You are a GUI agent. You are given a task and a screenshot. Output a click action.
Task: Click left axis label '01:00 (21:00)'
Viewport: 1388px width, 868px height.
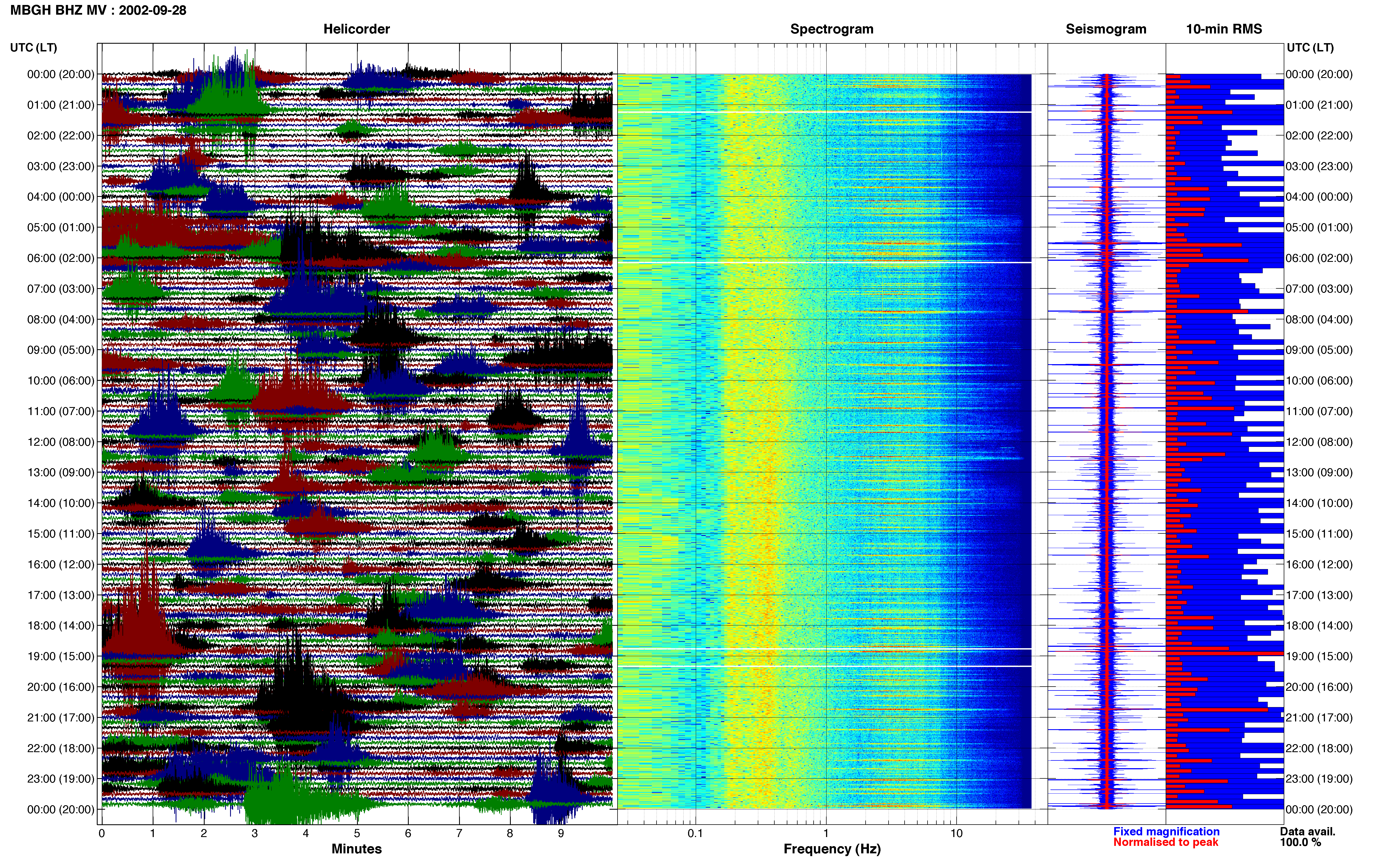click(x=61, y=105)
